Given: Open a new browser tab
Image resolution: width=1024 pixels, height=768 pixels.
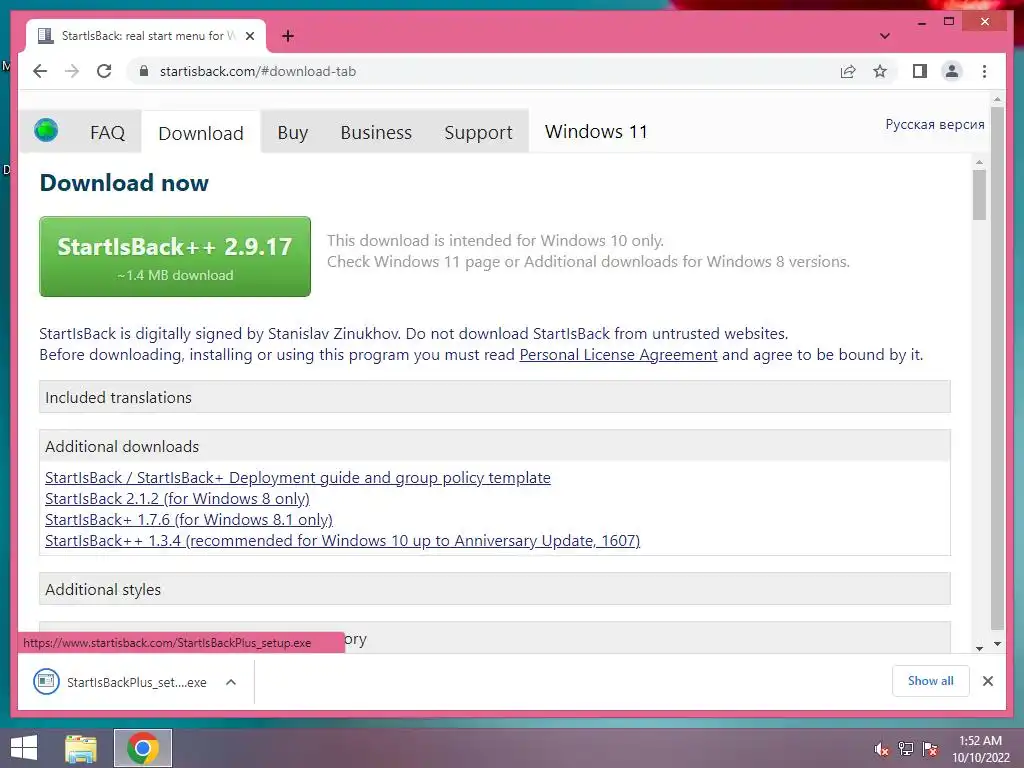Looking at the screenshot, I should point(287,36).
